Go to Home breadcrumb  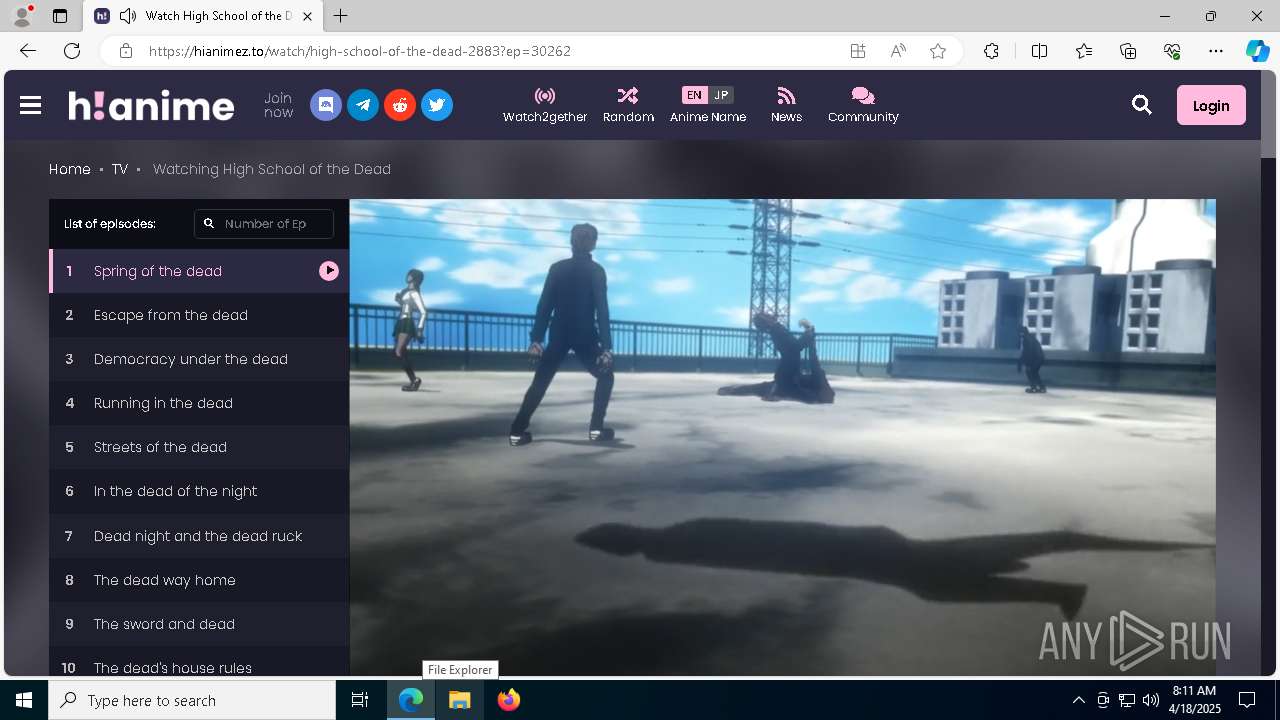[x=70, y=169]
